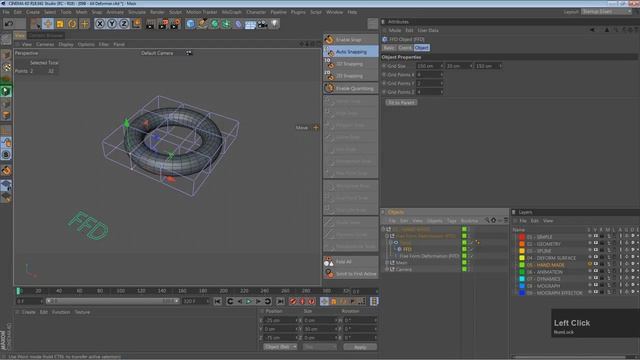The image size is (640, 360).
Task: Open the Window menu
Action: pyautogui.click(x=334, y=12)
